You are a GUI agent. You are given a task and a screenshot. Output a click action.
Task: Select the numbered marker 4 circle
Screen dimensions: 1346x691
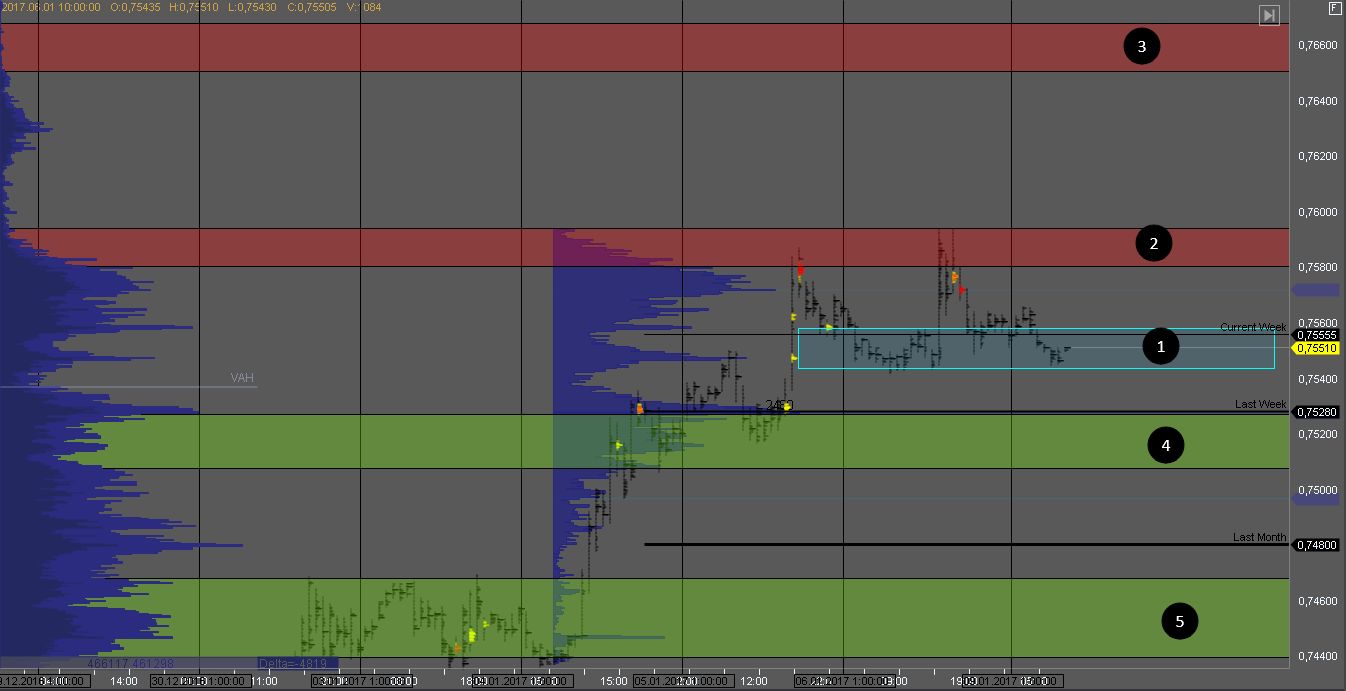(x=1165, y=445)
